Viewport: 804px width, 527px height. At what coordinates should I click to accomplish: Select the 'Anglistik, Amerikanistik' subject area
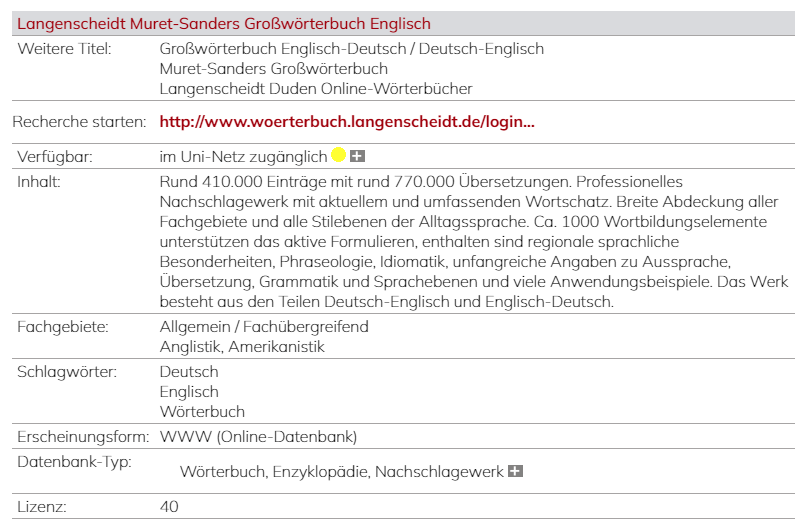coord(242,347)
